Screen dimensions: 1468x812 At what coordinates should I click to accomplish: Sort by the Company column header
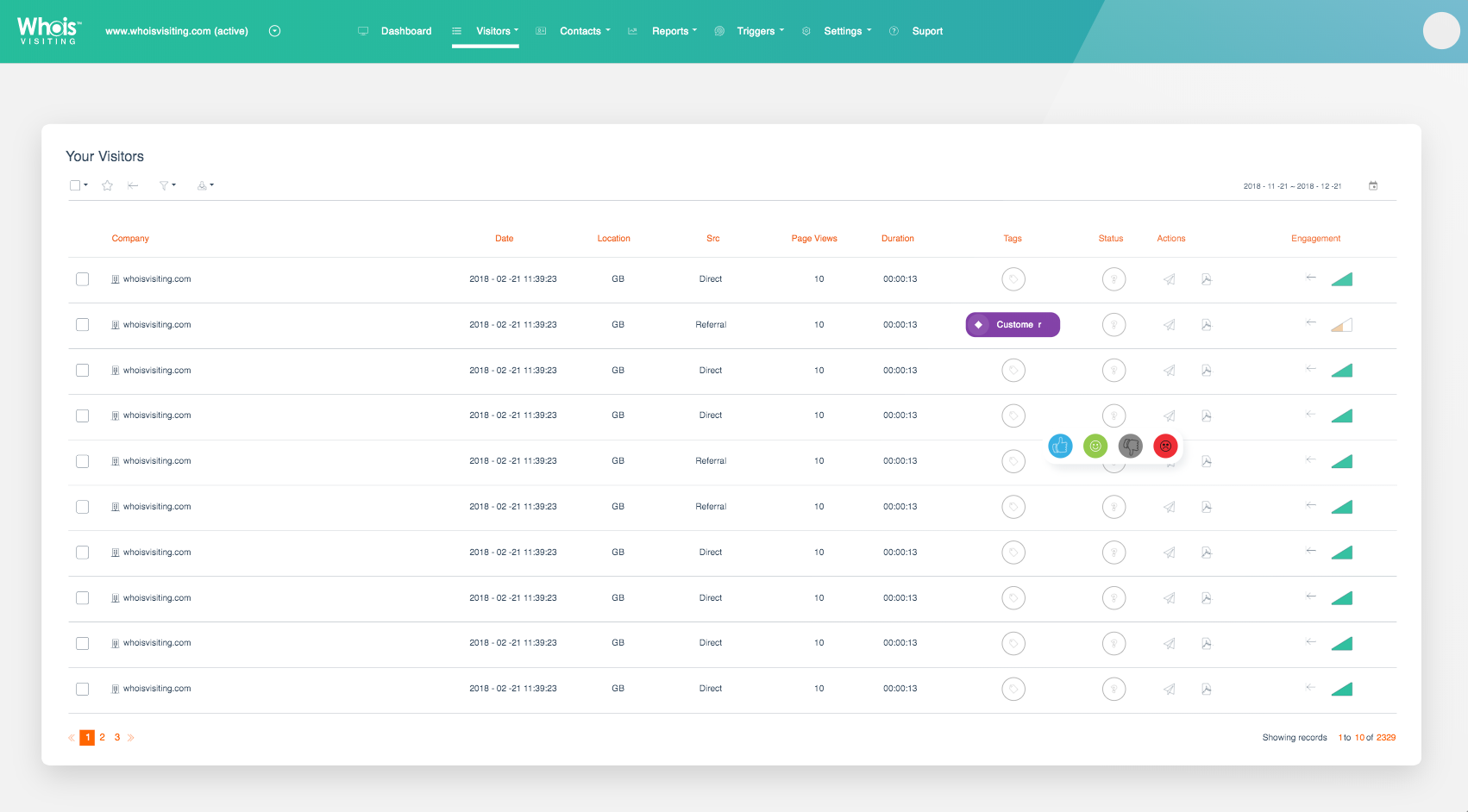(130, 239)
